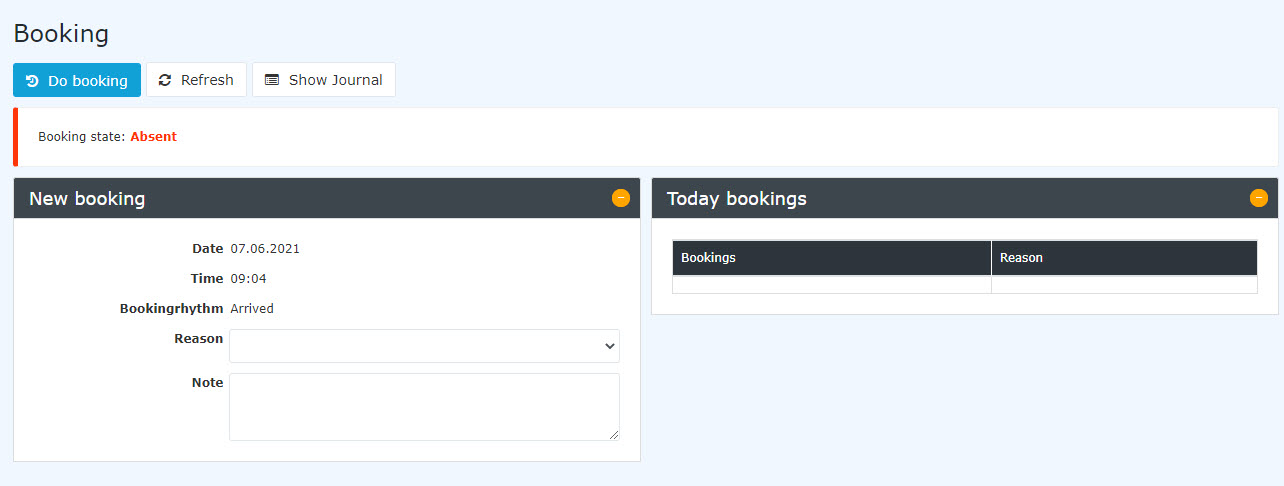Collapse the New booking panel
Screen dimensions: 1284x486
tap(621, 198)
